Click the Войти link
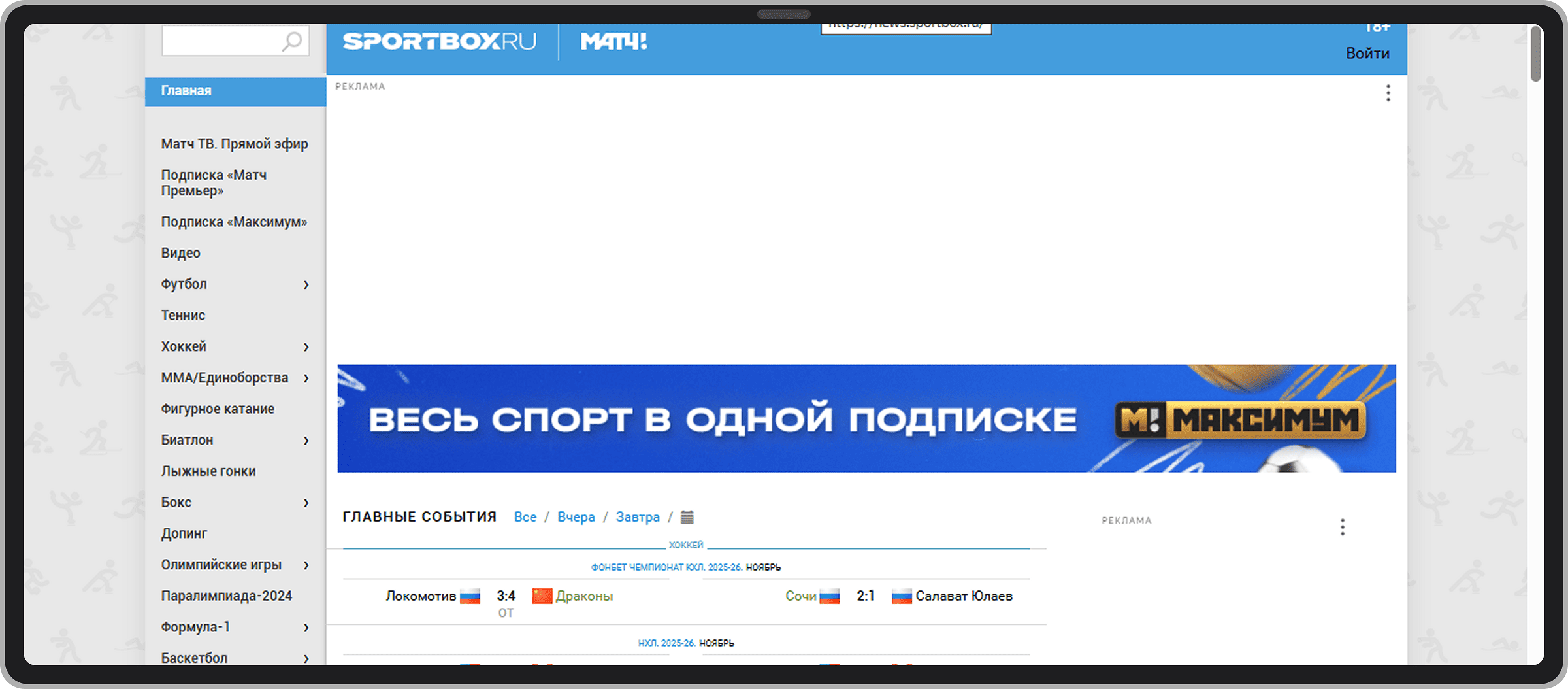The height and width of the screenshot is (689, 1568). pyautogui.click(x=1367, y=54)
